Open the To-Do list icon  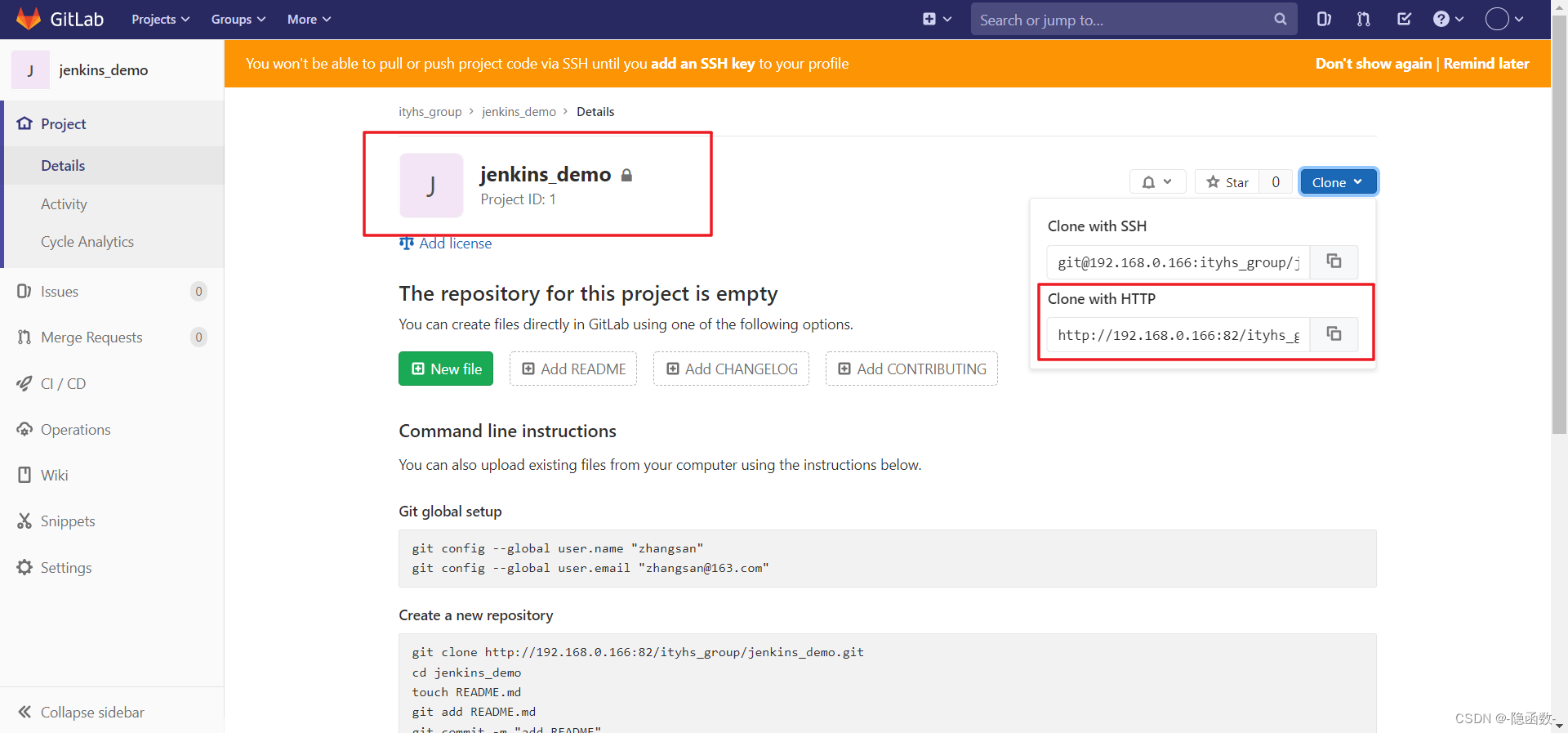tap(1404, 19)
